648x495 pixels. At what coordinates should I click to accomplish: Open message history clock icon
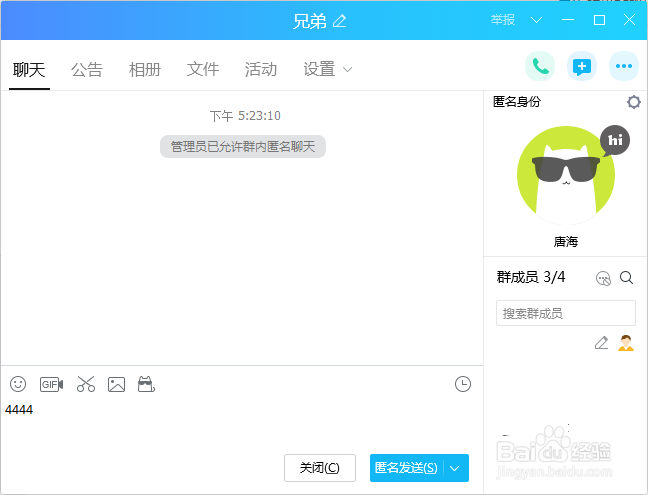pyautogui.click(x=463, y=384)
